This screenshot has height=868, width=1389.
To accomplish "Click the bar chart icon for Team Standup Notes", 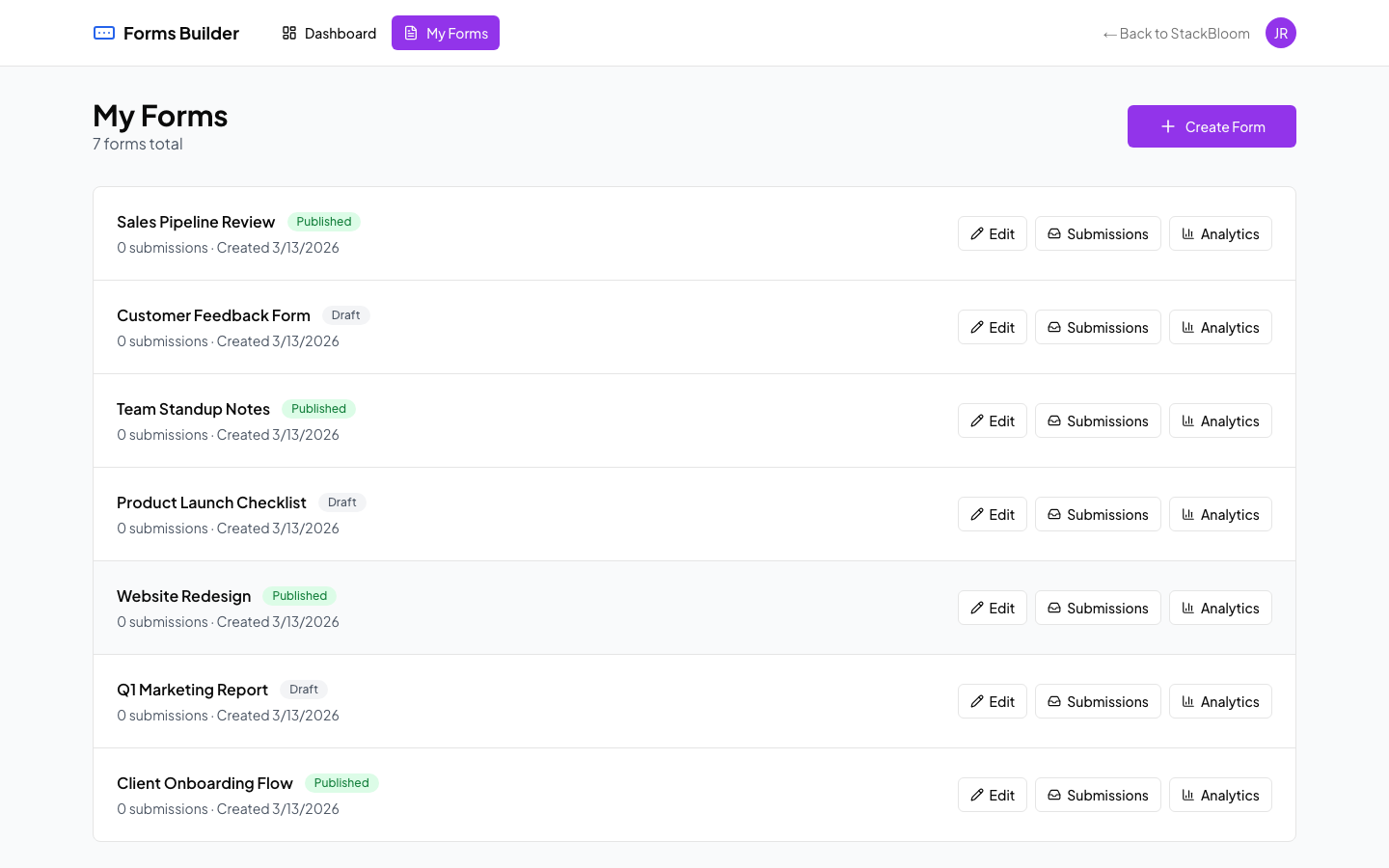I will [x=1189, y=420].
